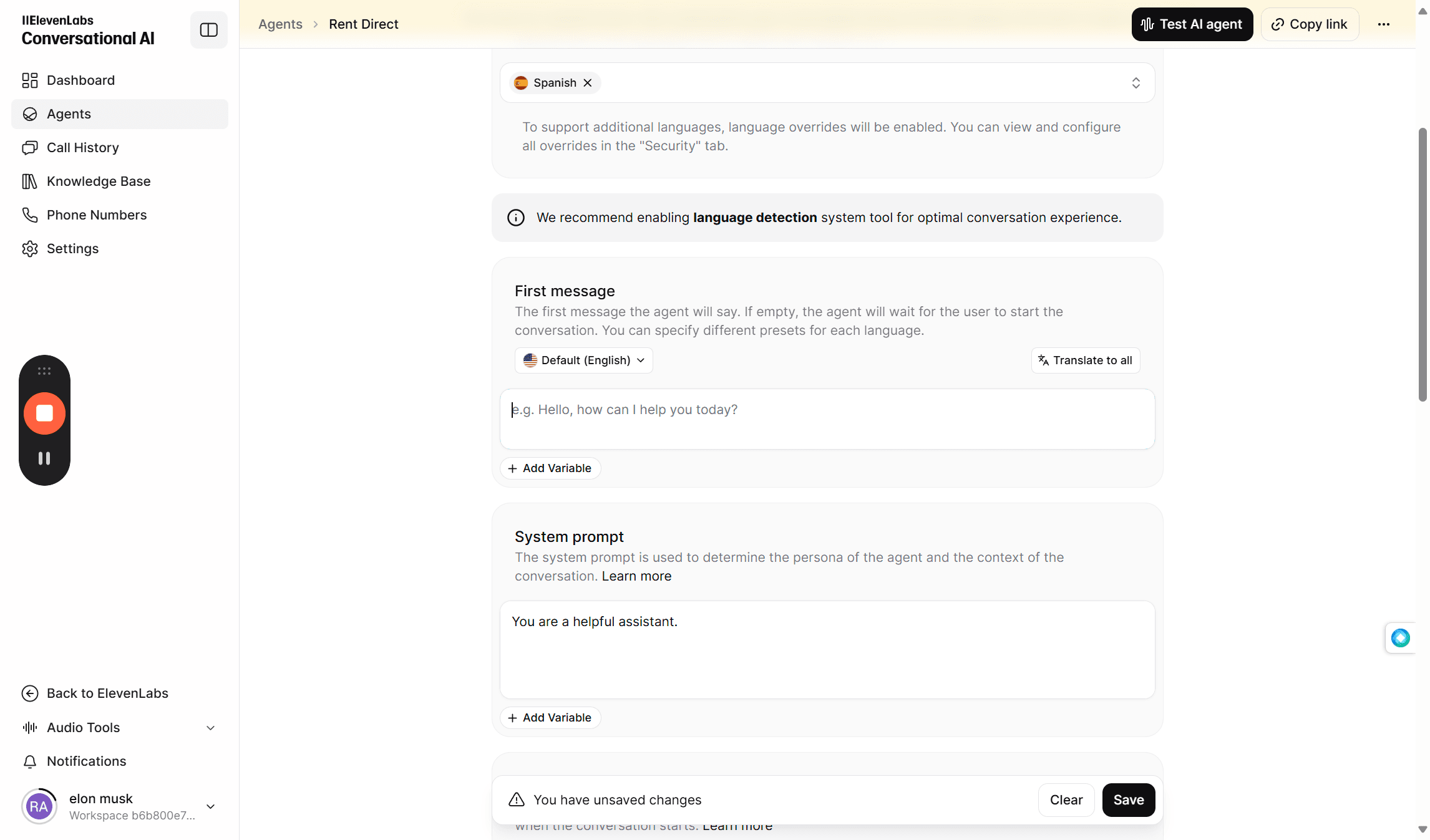Expand the Audio Tools menu
The image size is (1430, 840).
pyautogui.click(x=120, y=728)
